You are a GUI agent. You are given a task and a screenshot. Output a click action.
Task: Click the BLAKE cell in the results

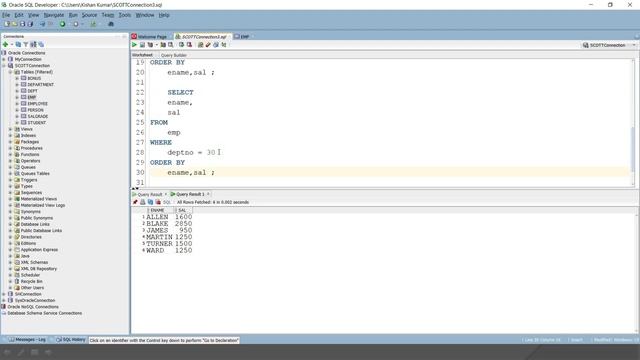(157, 224)
